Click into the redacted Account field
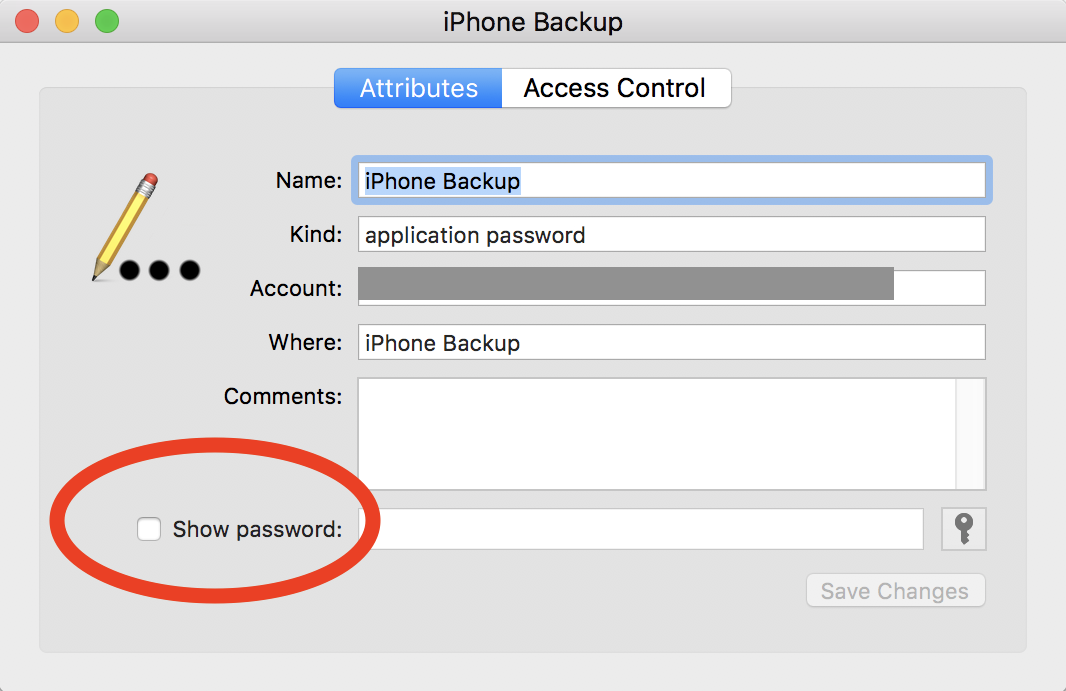Screen dimensions: 1066x691 672,288
